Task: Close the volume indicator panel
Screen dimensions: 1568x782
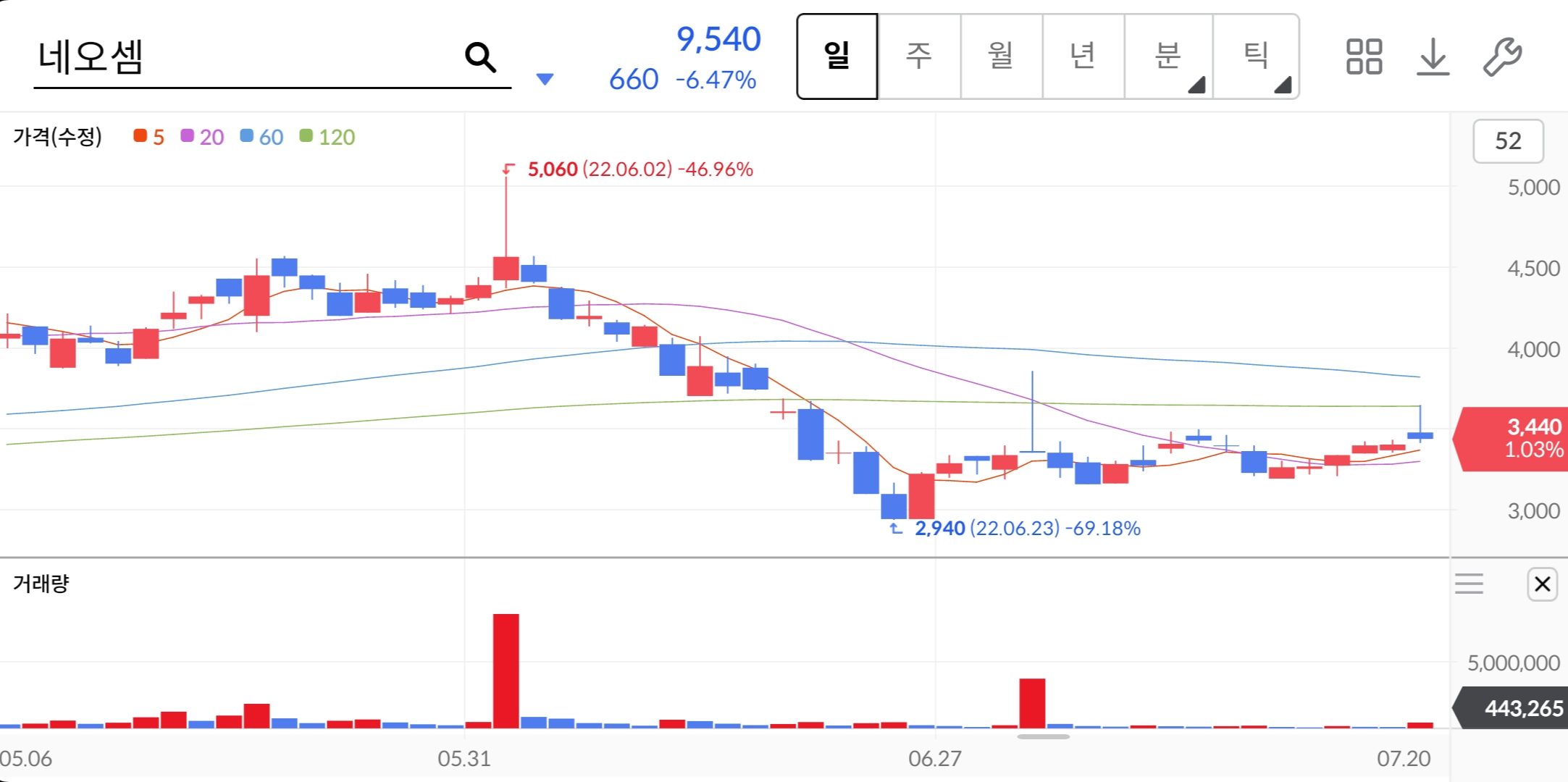Action: pos(1542,584)
